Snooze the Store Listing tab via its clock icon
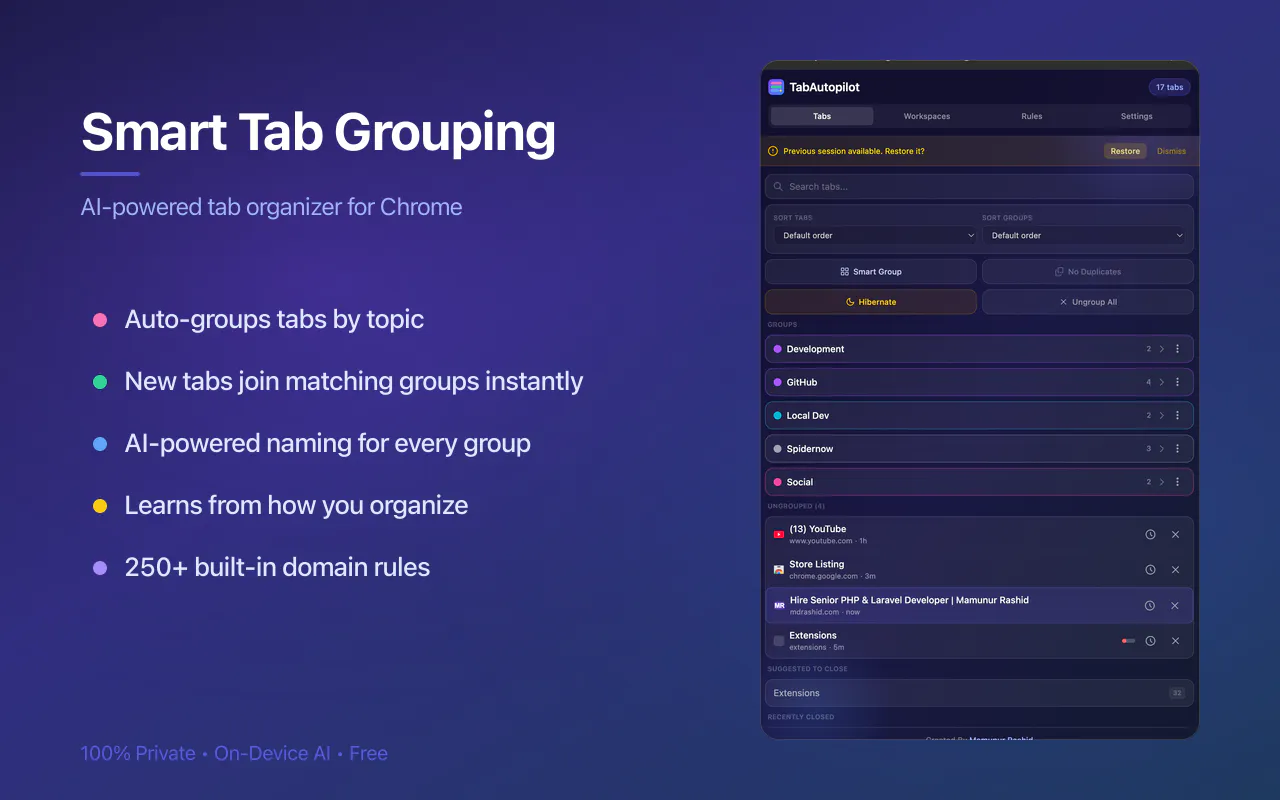This screenshot has height=800, width=1280. coord(1150,569)
